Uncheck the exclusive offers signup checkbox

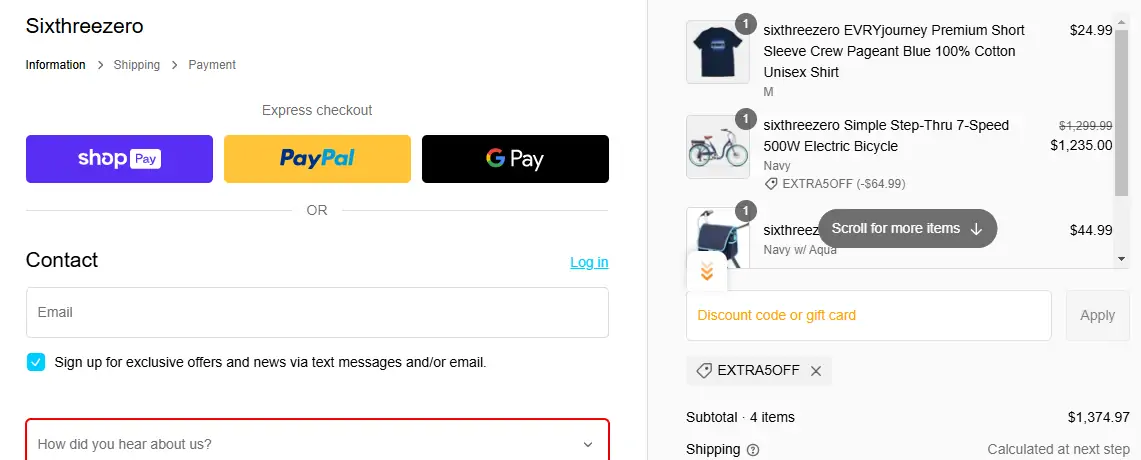[x=36, y=362]
